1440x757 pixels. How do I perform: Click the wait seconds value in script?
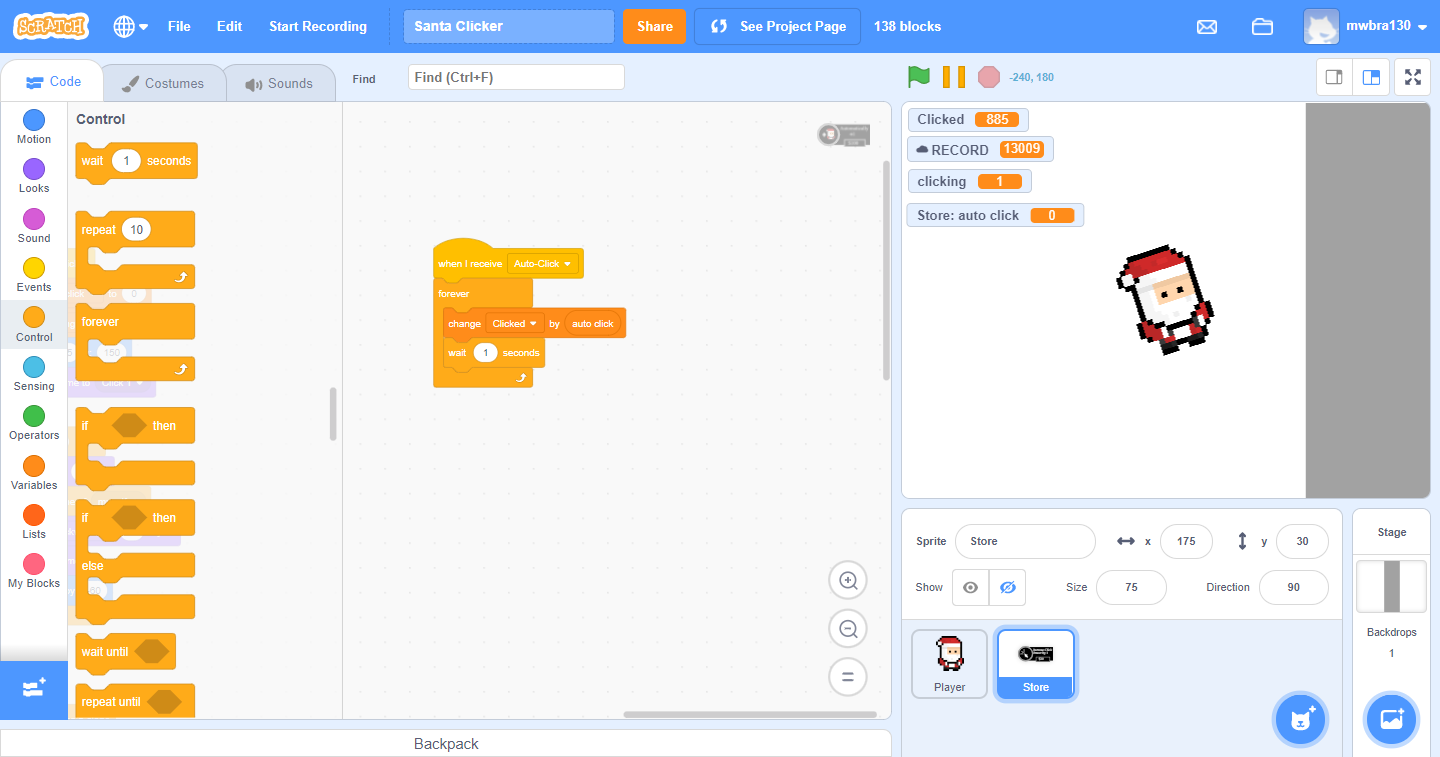click(485, 353)
